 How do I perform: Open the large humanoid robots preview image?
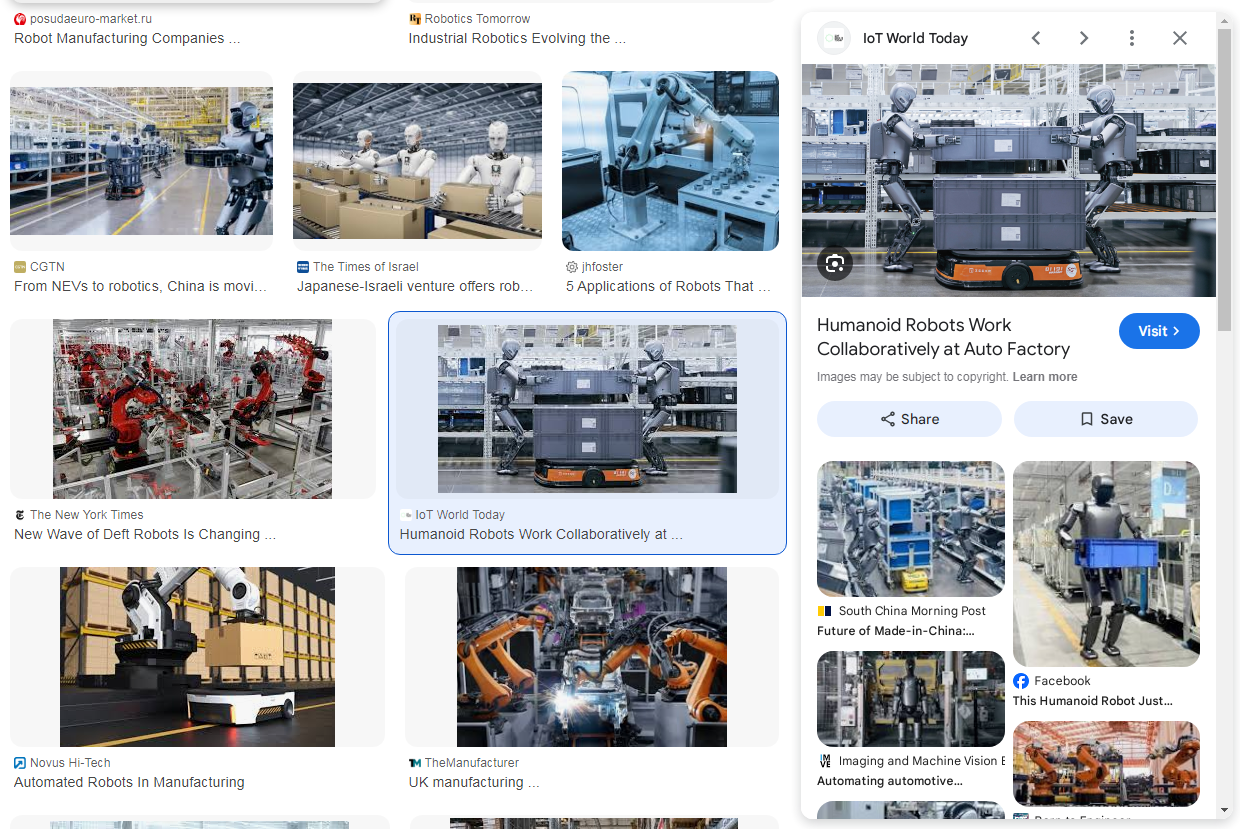click(1009, 180)
